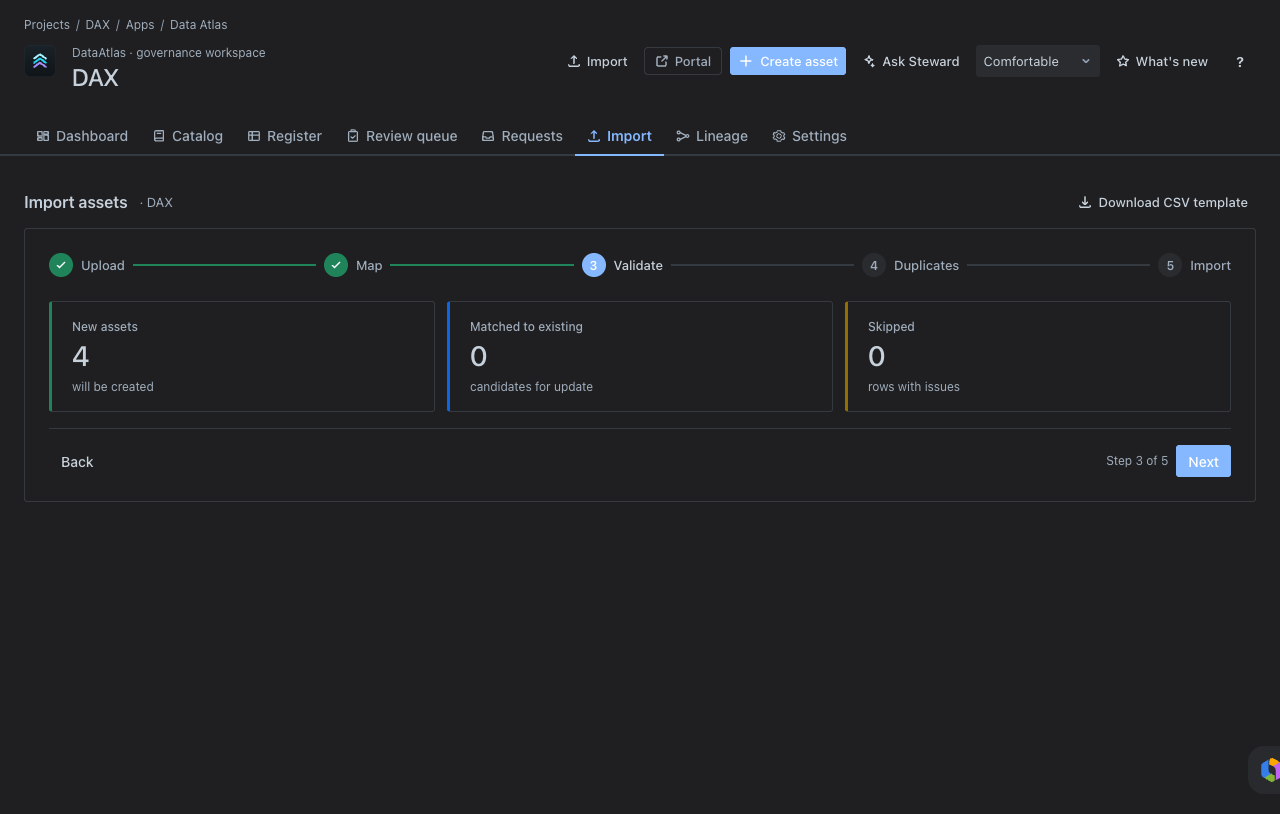Click the Duplicates step number 4

point(874,265)
